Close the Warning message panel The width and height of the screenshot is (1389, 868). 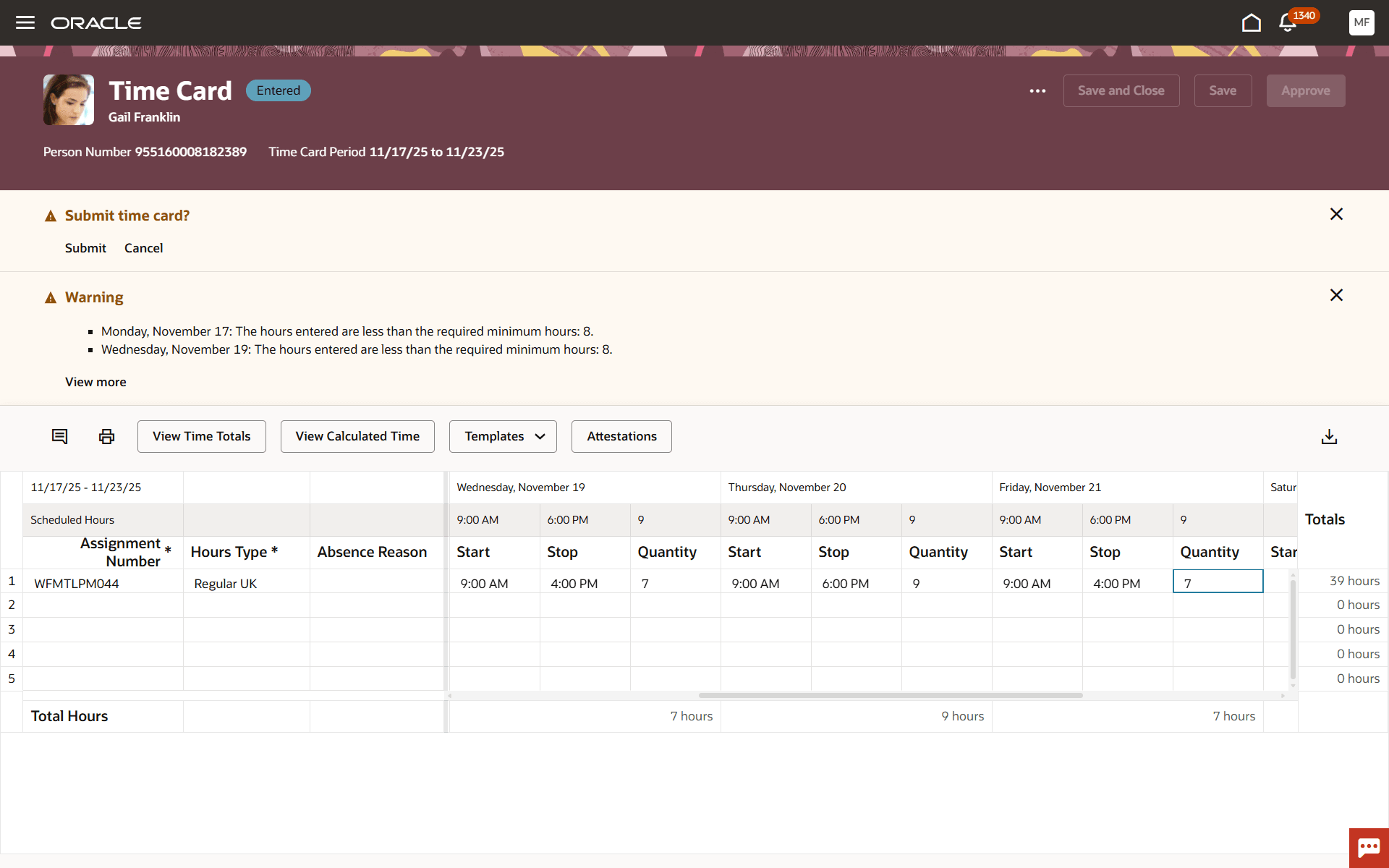coord(1336,295)
